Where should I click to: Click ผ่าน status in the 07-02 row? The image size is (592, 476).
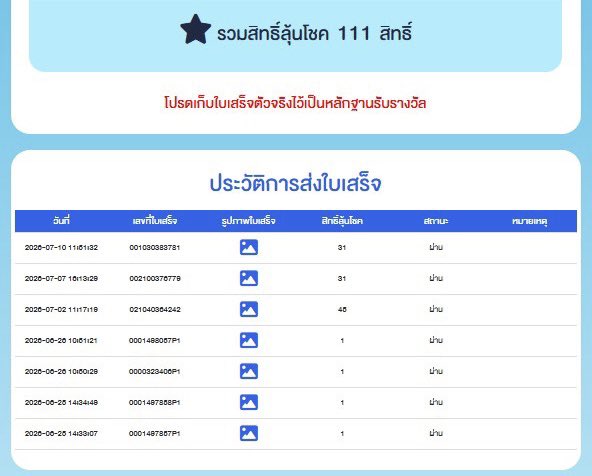click(436, 309)
